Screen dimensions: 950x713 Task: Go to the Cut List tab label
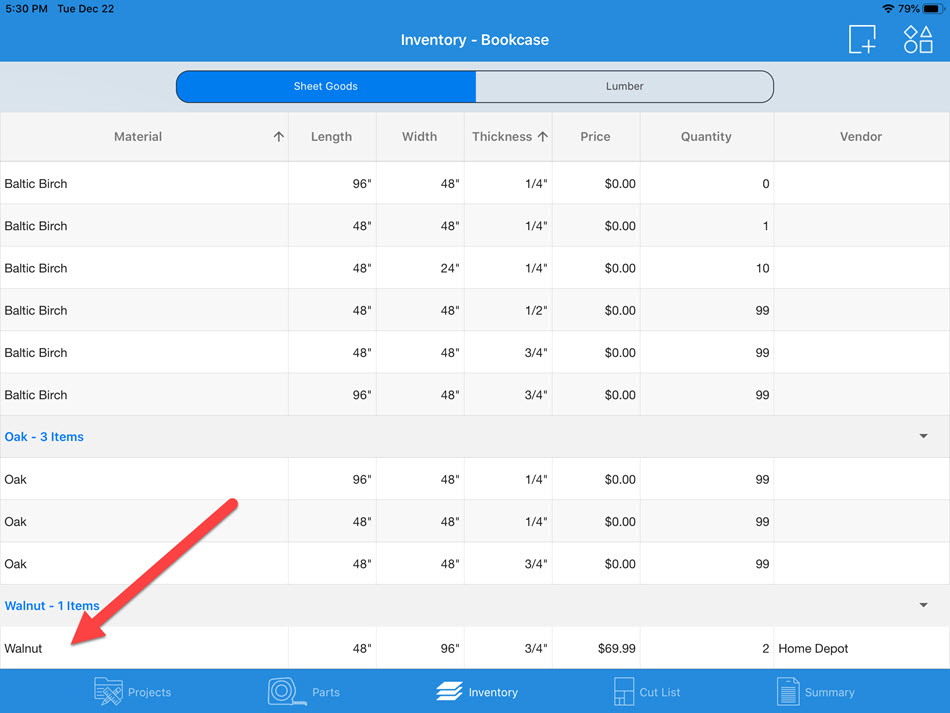[x=660, y=692]
